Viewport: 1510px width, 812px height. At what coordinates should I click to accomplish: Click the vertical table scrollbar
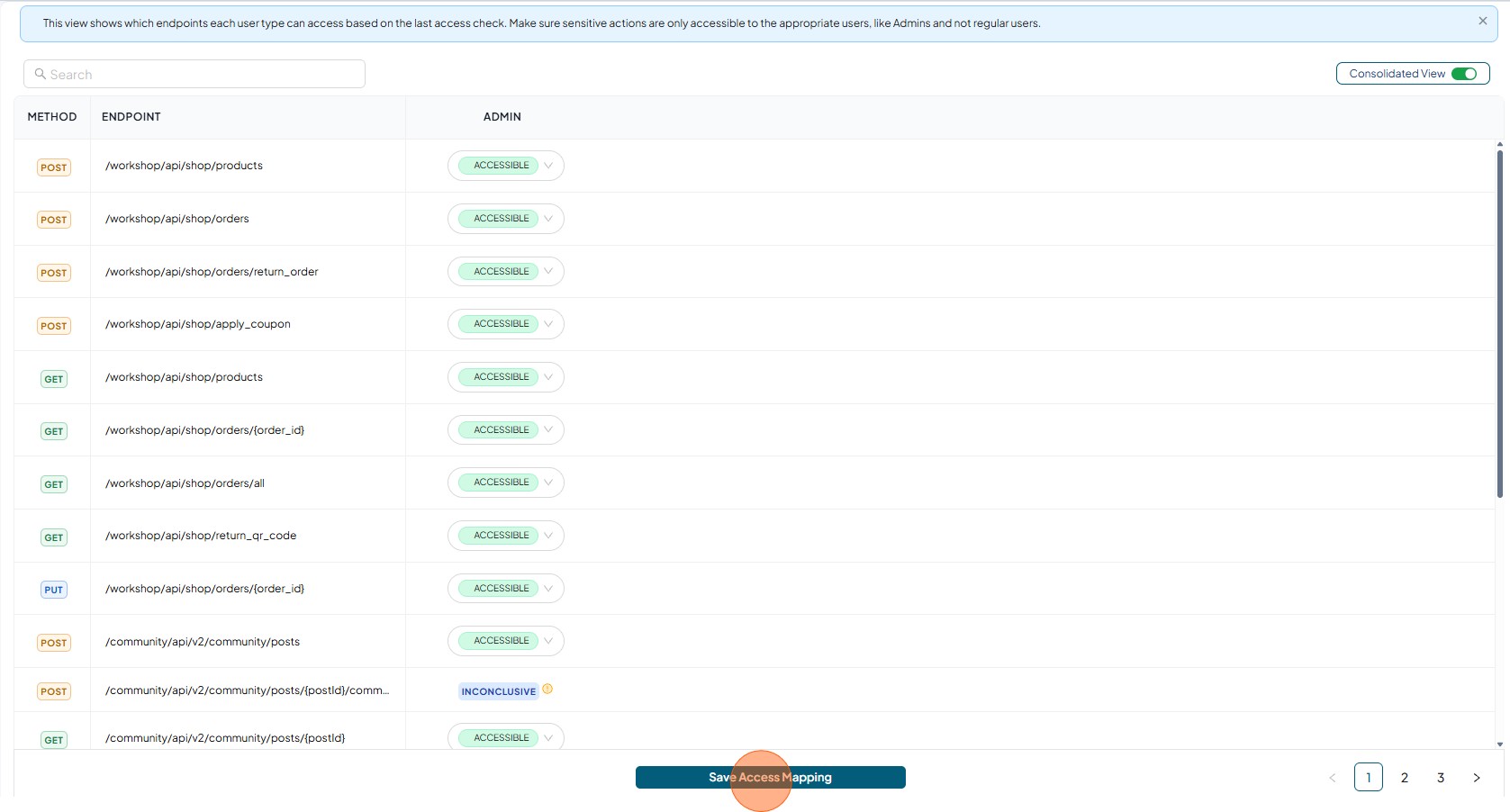tap(1500, 324)
